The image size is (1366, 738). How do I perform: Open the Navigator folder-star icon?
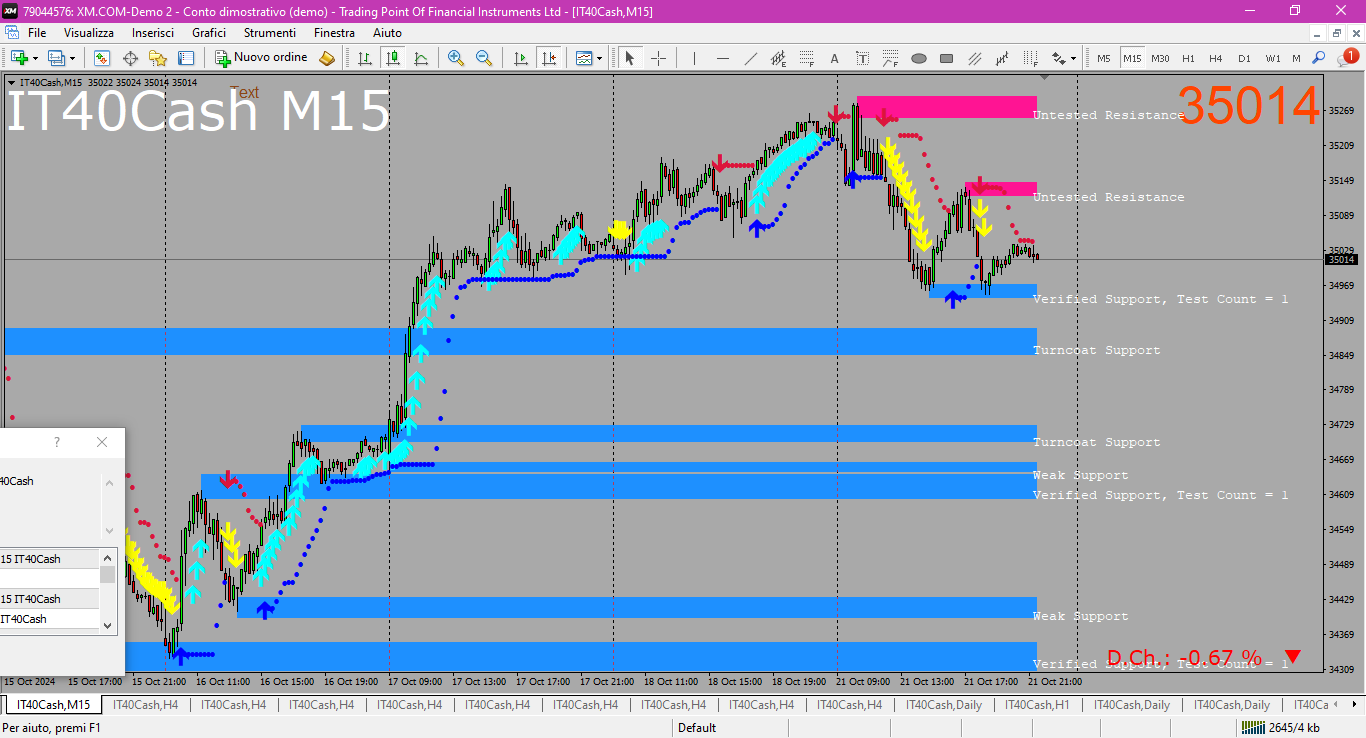pos(158,58)
